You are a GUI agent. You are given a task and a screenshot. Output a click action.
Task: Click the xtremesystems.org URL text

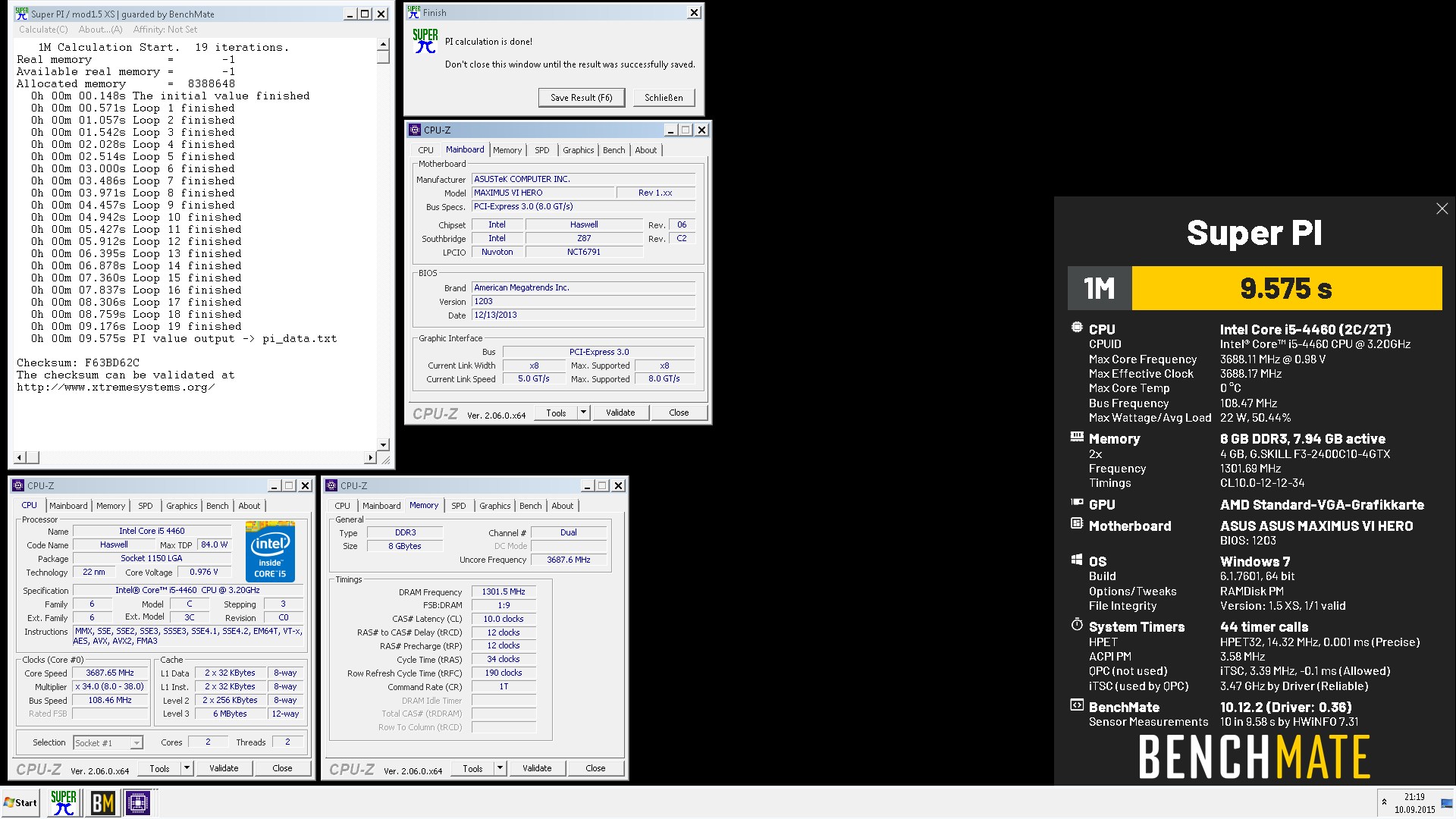(116, 387)
